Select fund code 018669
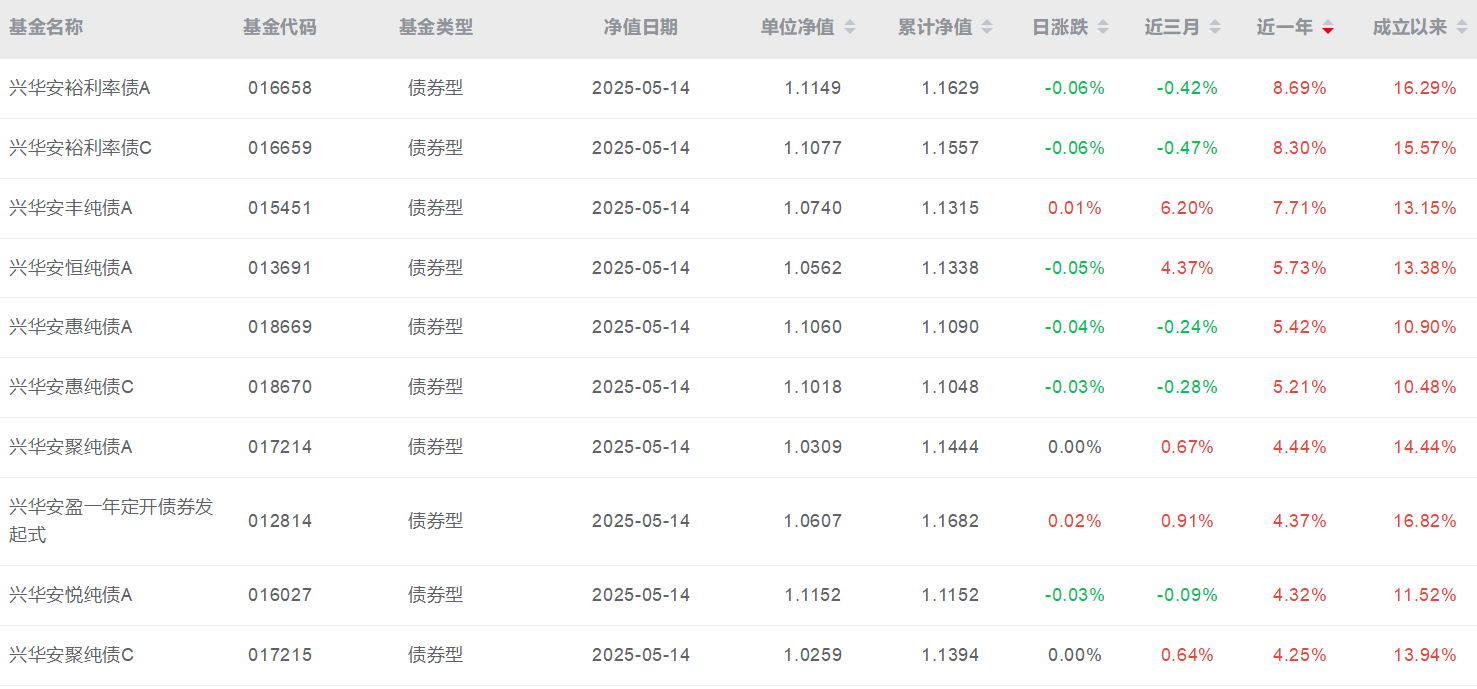Viewport: 1477px width, 689px height. pos(280,327)
